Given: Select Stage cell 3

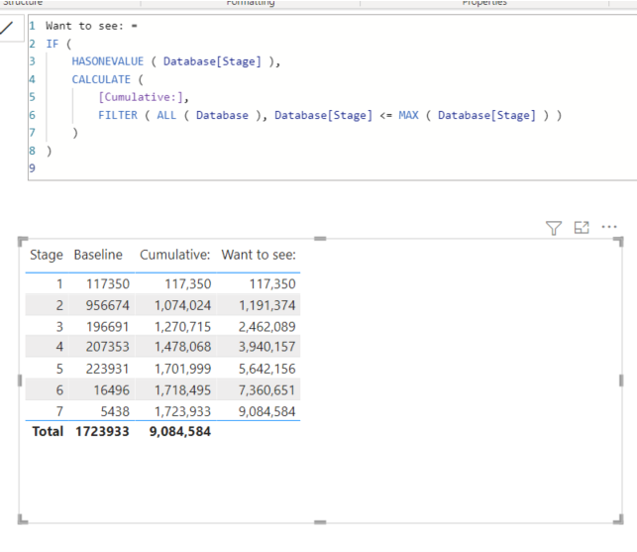Looking at the screenshot, I should point(59,327).
